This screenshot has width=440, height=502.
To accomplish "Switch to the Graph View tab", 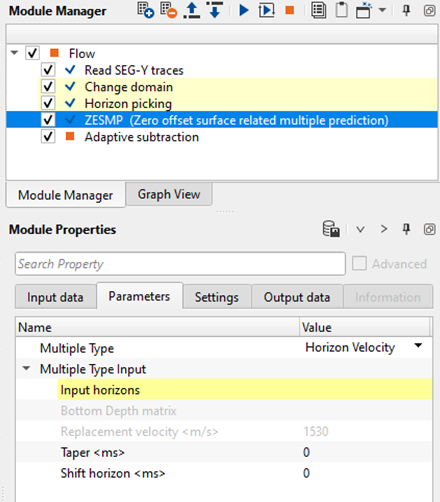I will tap(169, 194).
